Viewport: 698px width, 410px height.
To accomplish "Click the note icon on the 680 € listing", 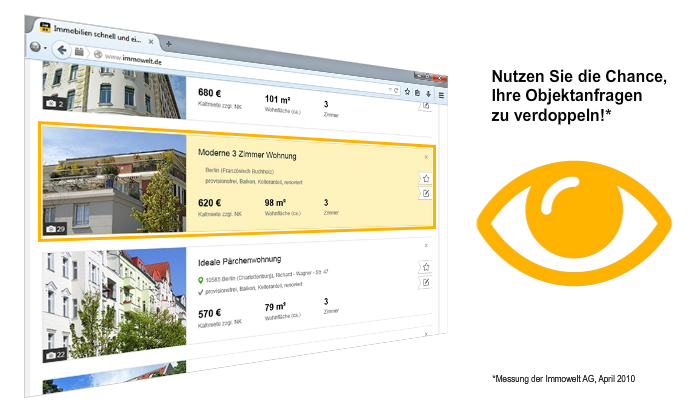I will coord(426,106).
